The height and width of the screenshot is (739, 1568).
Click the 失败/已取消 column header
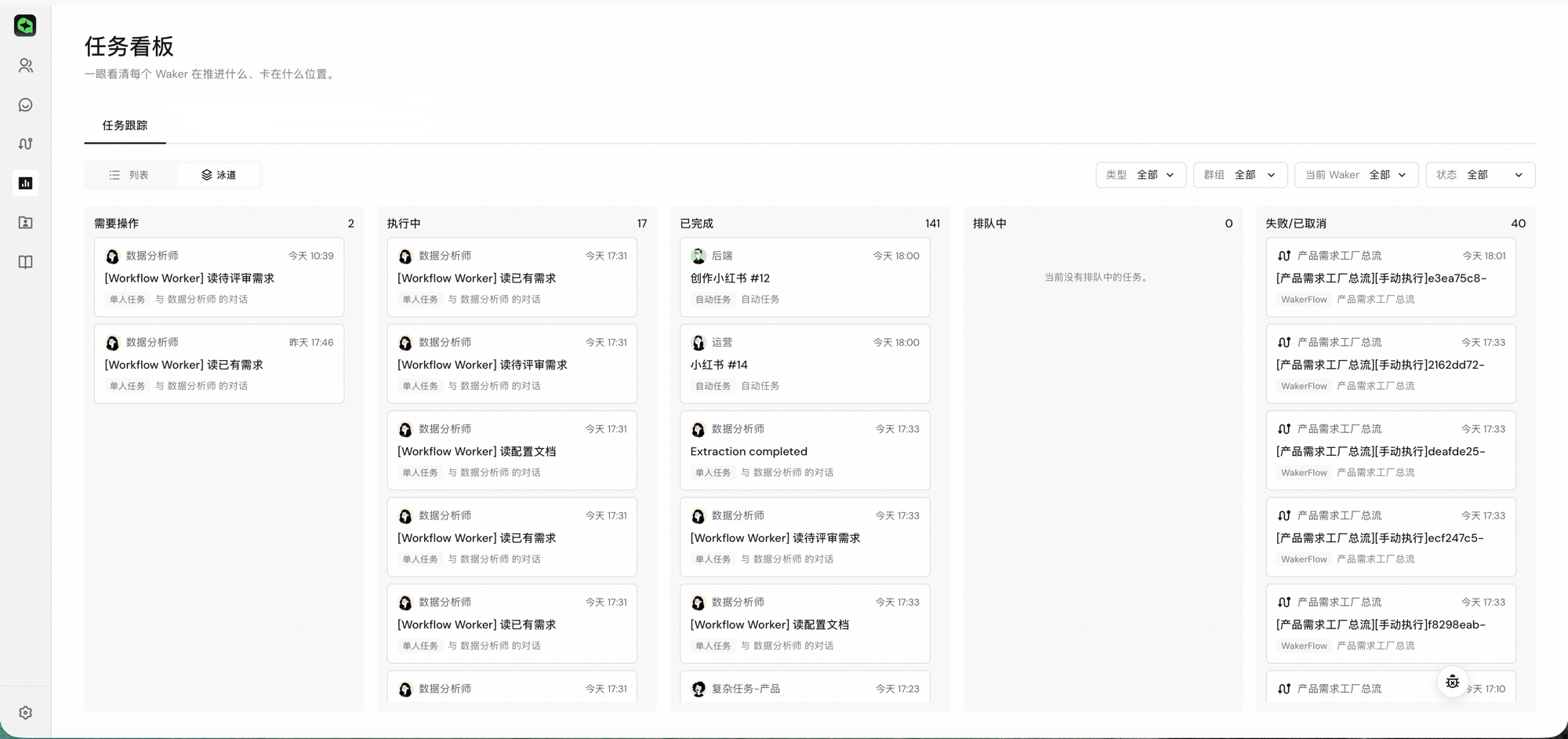point(1295,224)
